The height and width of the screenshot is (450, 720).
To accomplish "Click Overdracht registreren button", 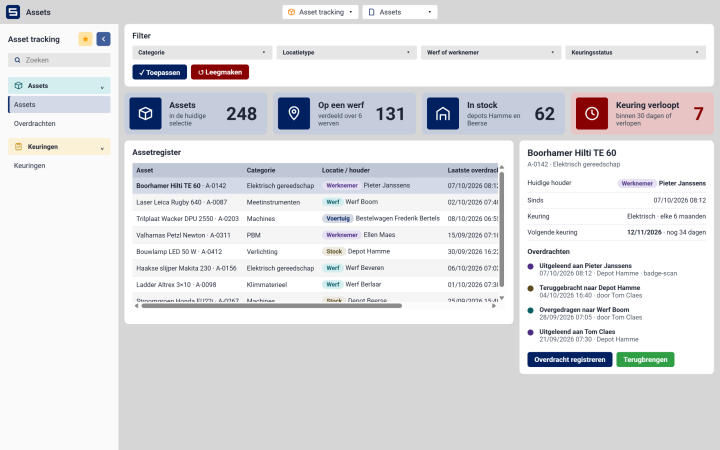I will [x=570, y=360].
